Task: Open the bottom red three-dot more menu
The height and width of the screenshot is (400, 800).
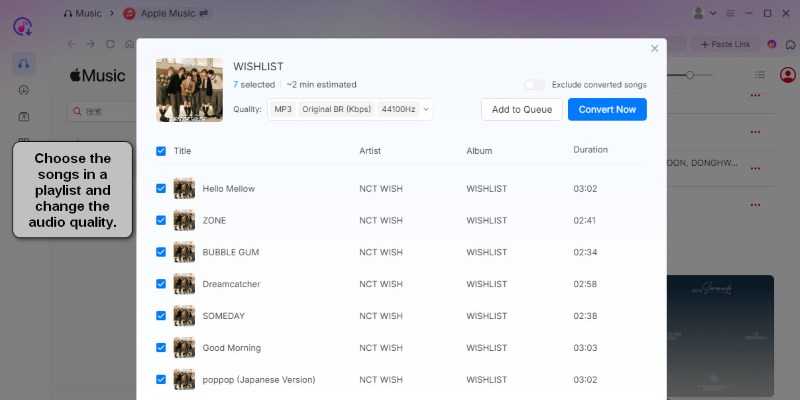Action: coord(756,205)
